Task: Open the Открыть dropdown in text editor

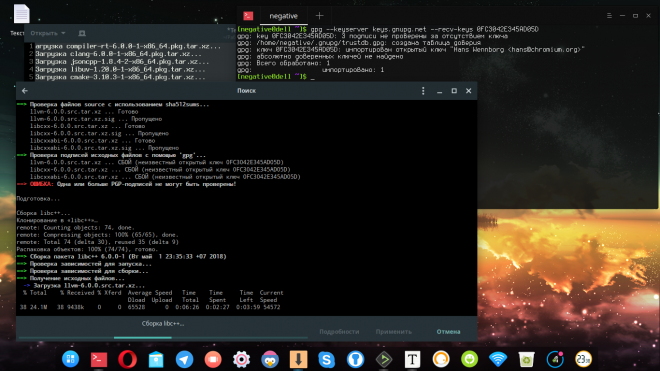Action: click(48, 33)
